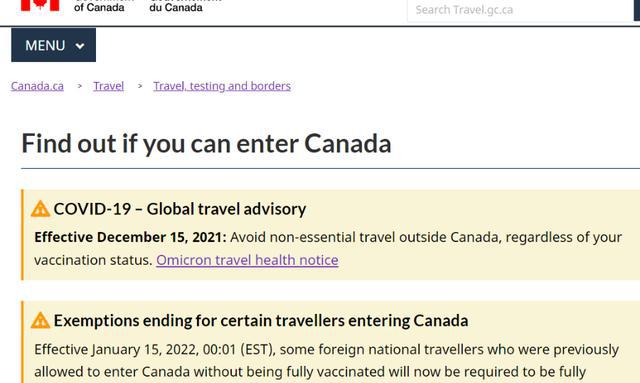640x383 pixels.
Task: Click the COVID-19 Global travel advisory heading
Action: pyautogui.click(x=180, y=209)
